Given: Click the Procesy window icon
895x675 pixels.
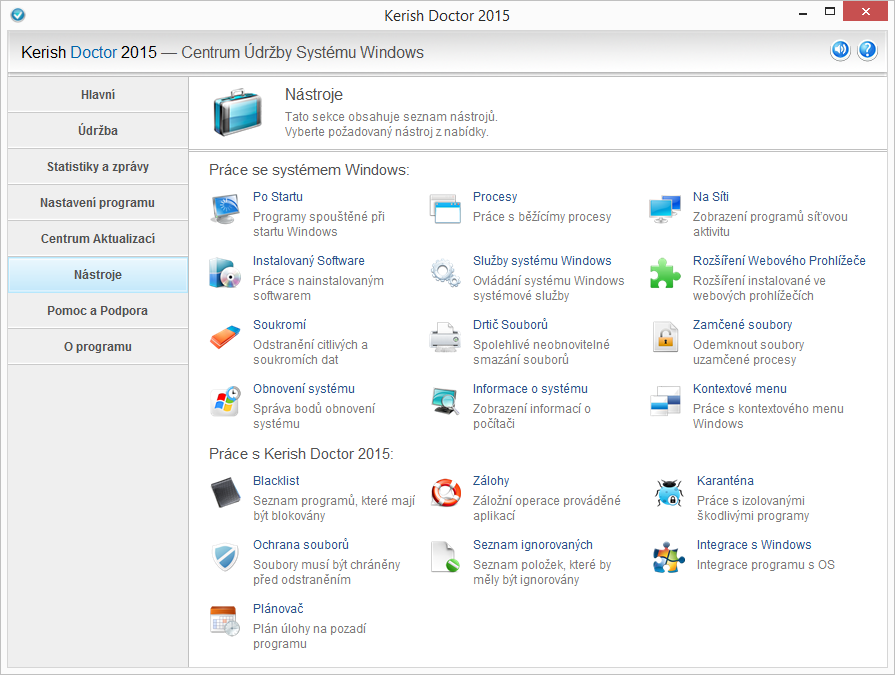Looking at the screenshot, I should click(445, 209).
